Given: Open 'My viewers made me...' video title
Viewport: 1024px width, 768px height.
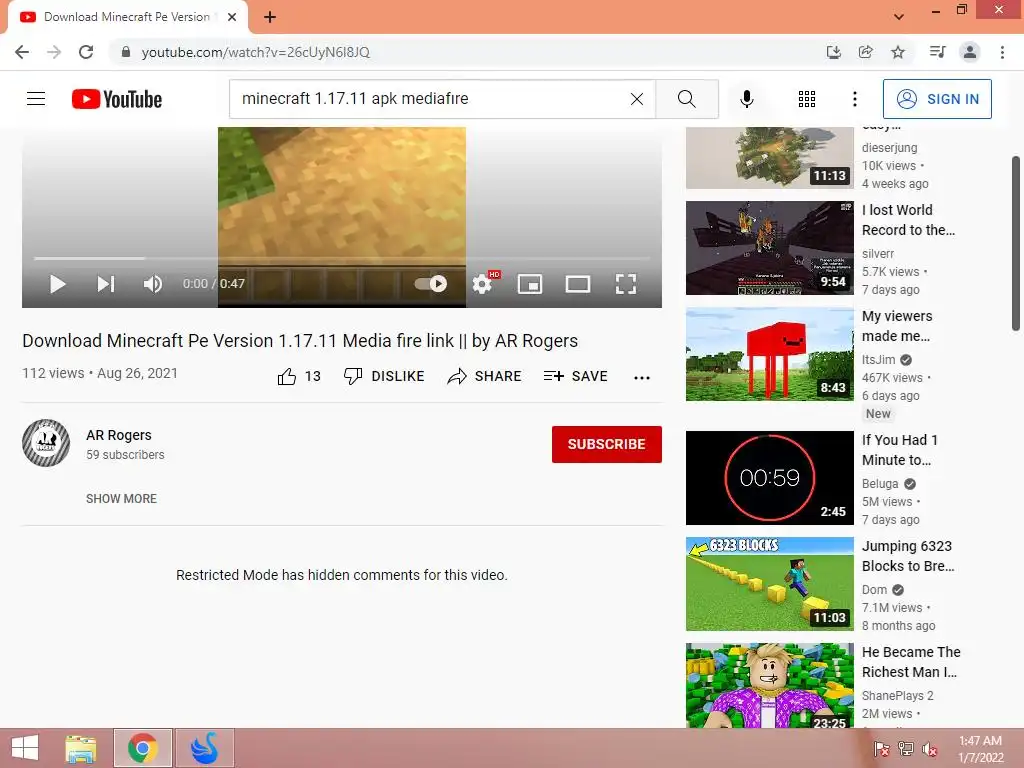Looking at the screenshot, I should (897, 326).
